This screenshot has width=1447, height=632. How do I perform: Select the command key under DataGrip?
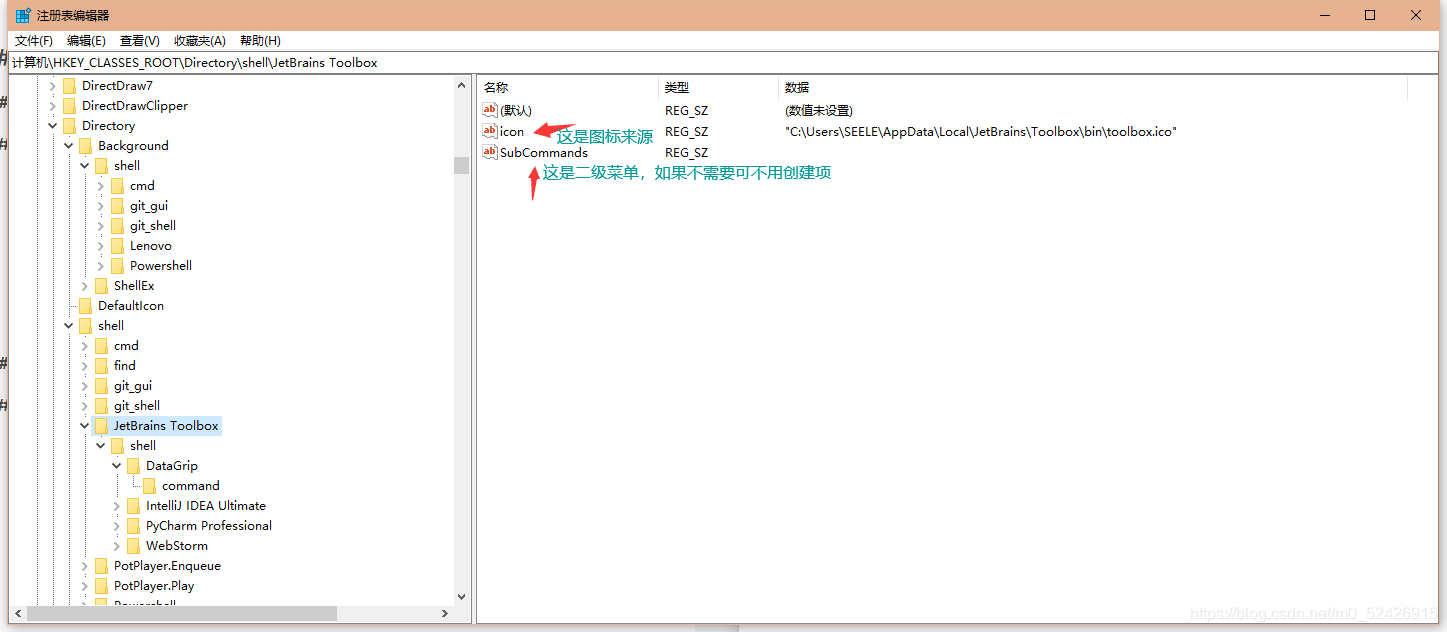(x=191, y=486)
